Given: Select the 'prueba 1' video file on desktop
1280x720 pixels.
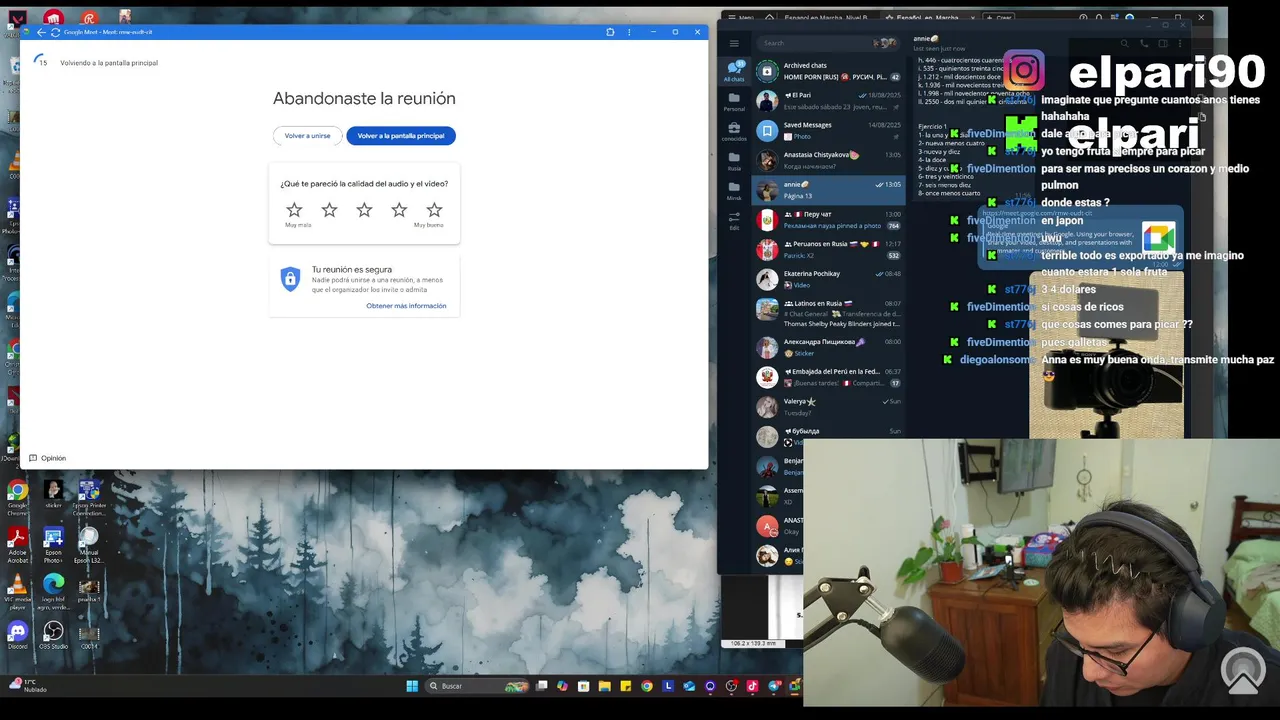Looking at the screenshot, I should coord(89,591).
